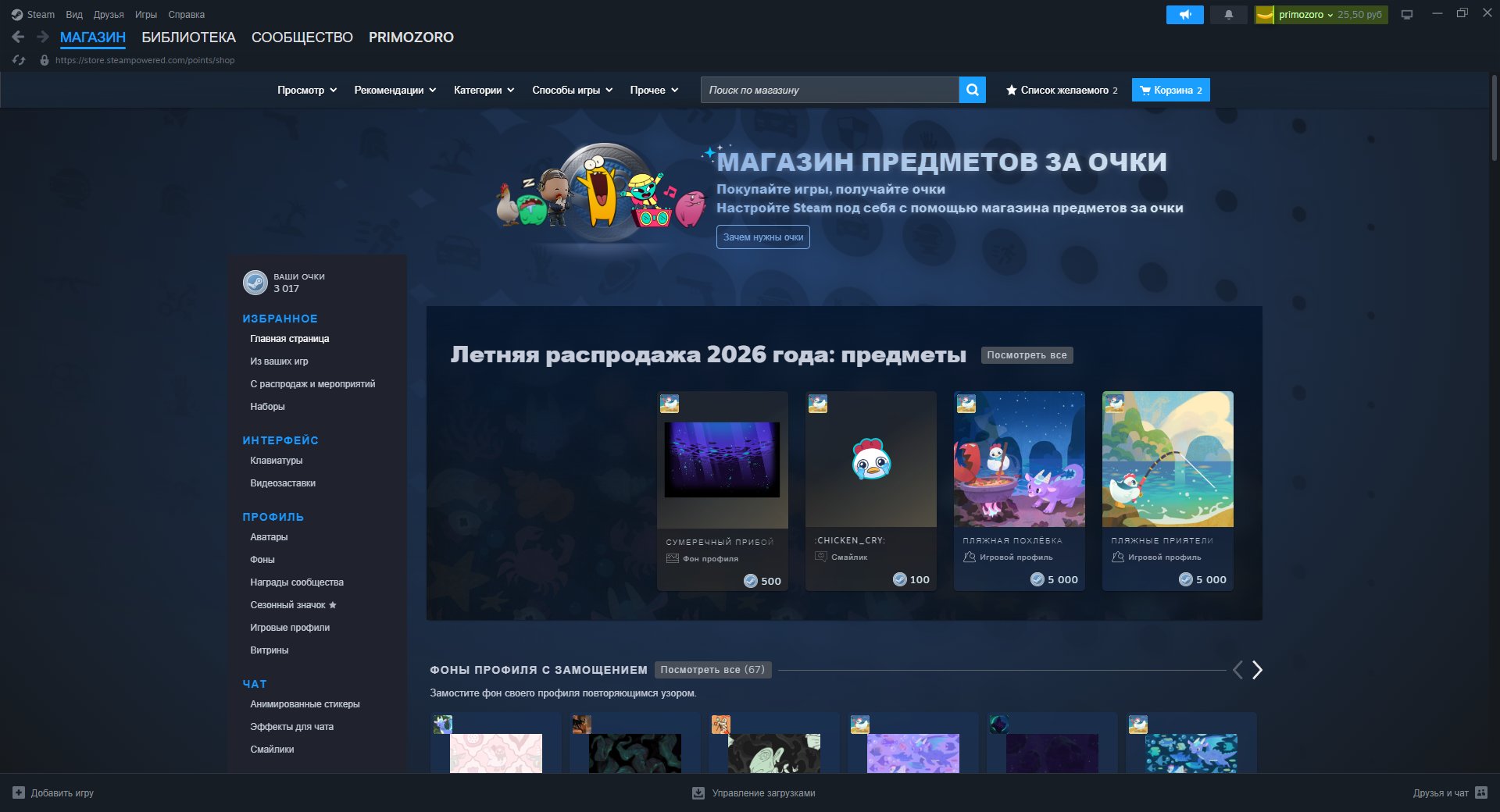Image resolution: width=1500 pixels, height=812 pixels.
Task: Open the Пляжные приятели game profile card
Action: [1168, 491]
